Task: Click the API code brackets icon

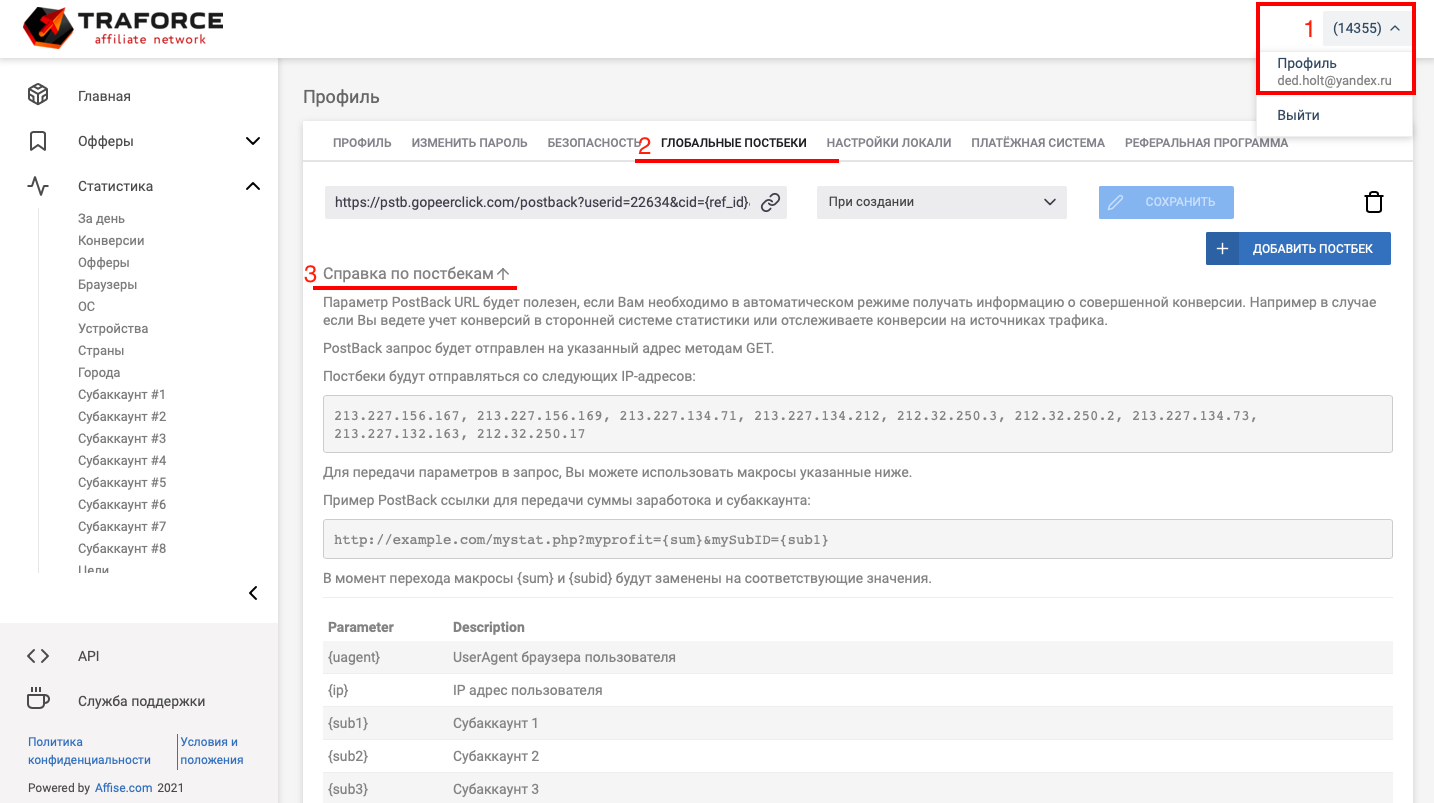Action: 38,656
